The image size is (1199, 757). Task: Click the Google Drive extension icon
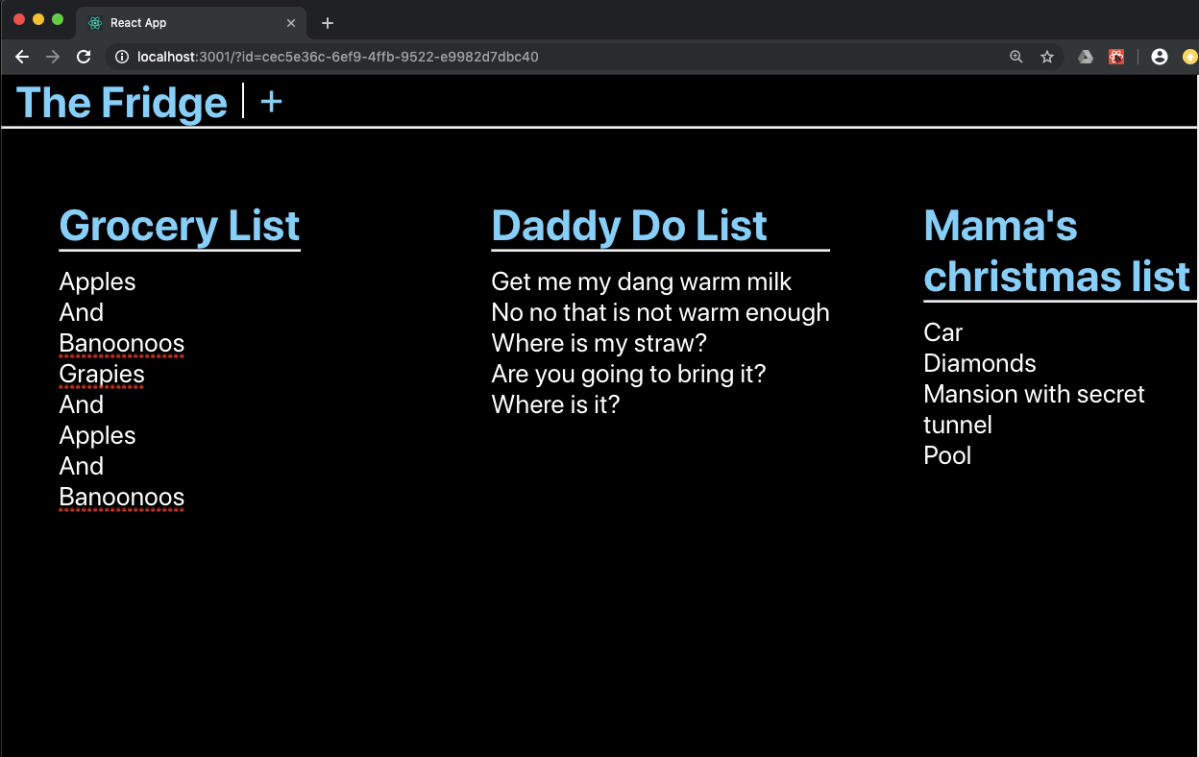click(x=1085, y=57)
